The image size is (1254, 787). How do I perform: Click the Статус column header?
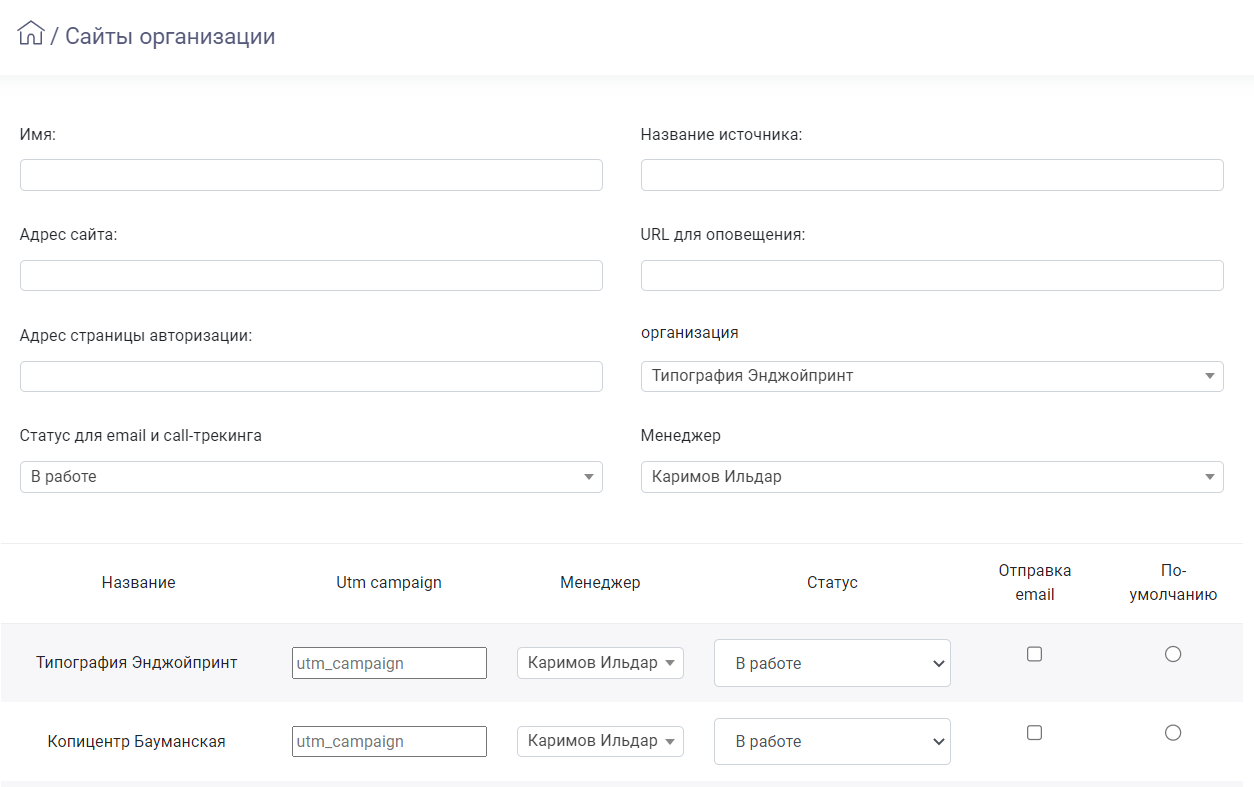click(x=832, y=583)
